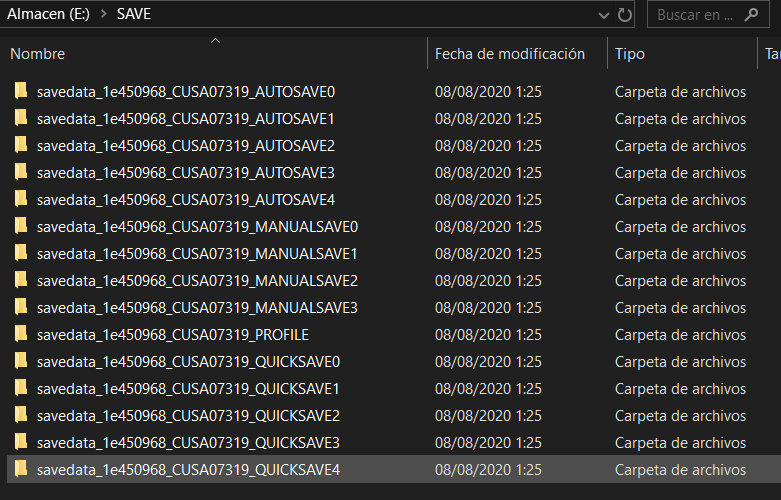Click the modification date of MANUALSAVE2 row

coord(488,280)
